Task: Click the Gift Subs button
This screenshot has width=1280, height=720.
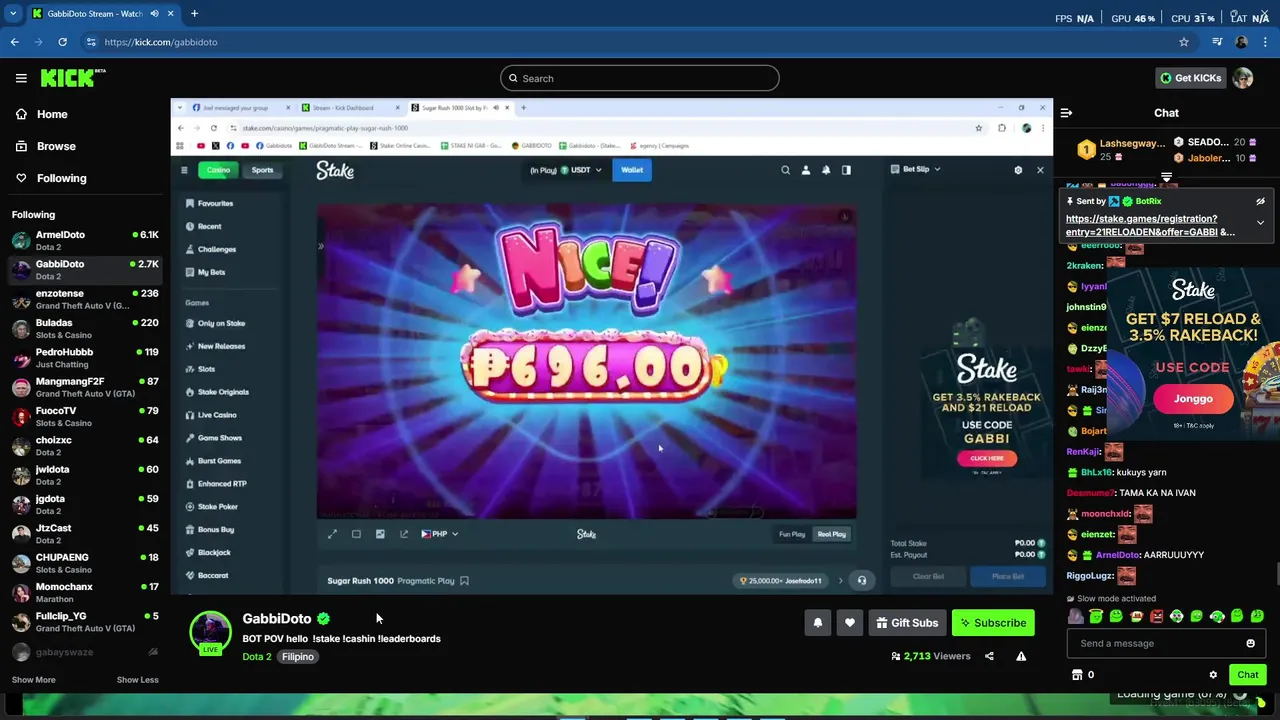Action: pos(907,623)
